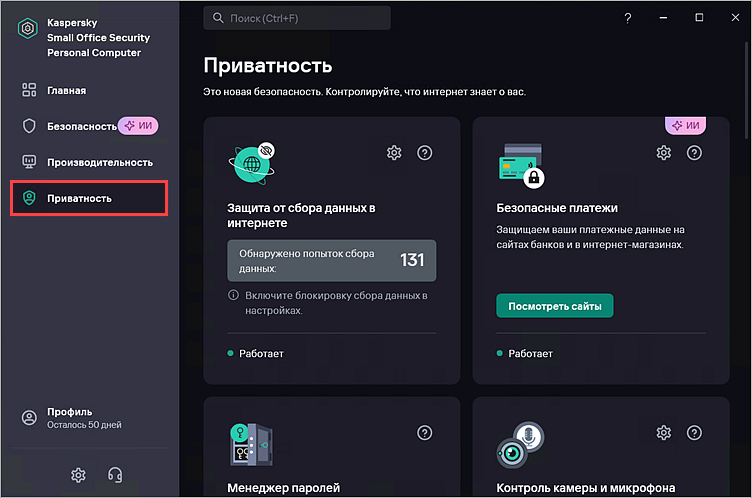Open help for Безопасные платежи card
The width and height of the screenshot is (752, 498).
[x=694, y=153]
